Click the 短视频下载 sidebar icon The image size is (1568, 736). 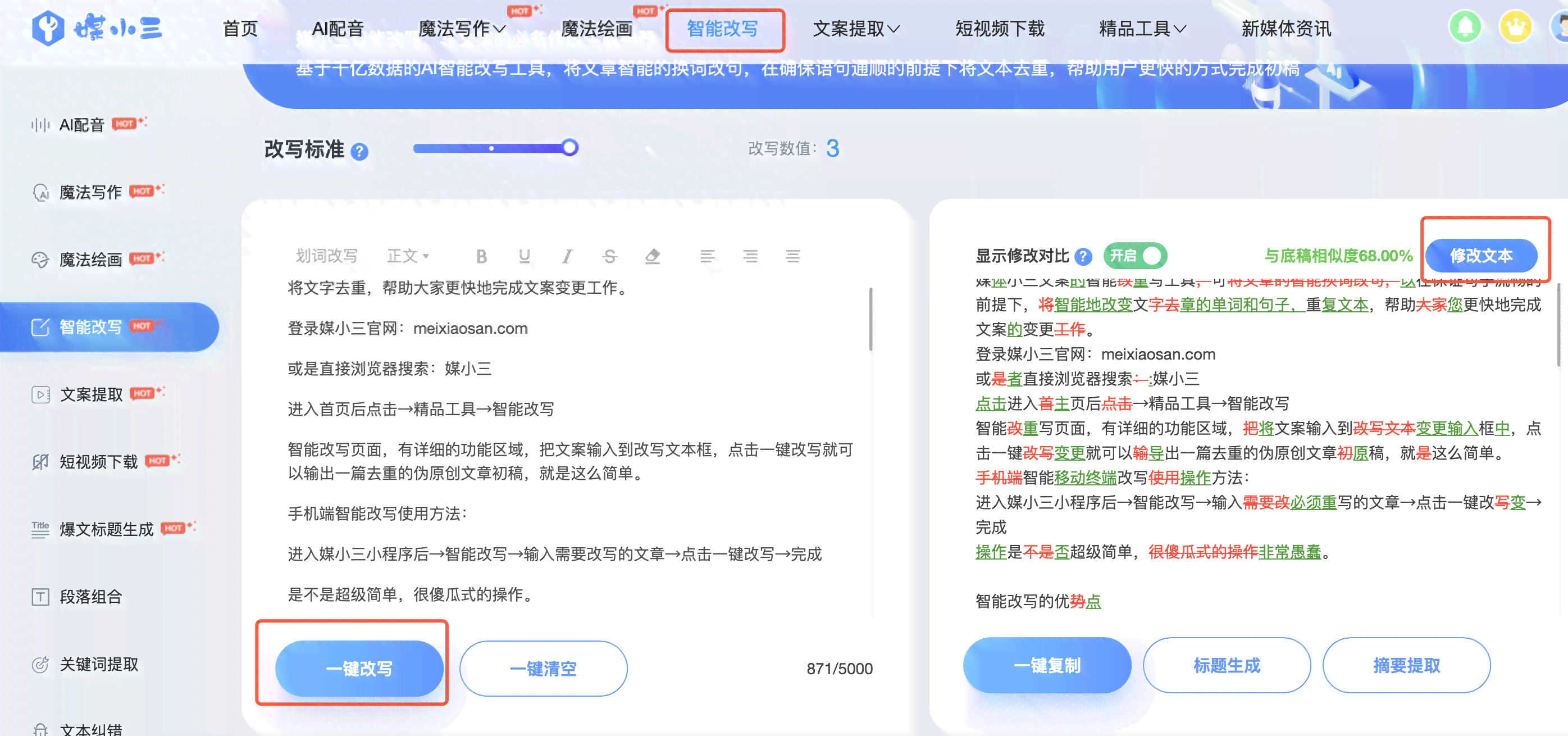pyautogui.click(x=40, y=462)
